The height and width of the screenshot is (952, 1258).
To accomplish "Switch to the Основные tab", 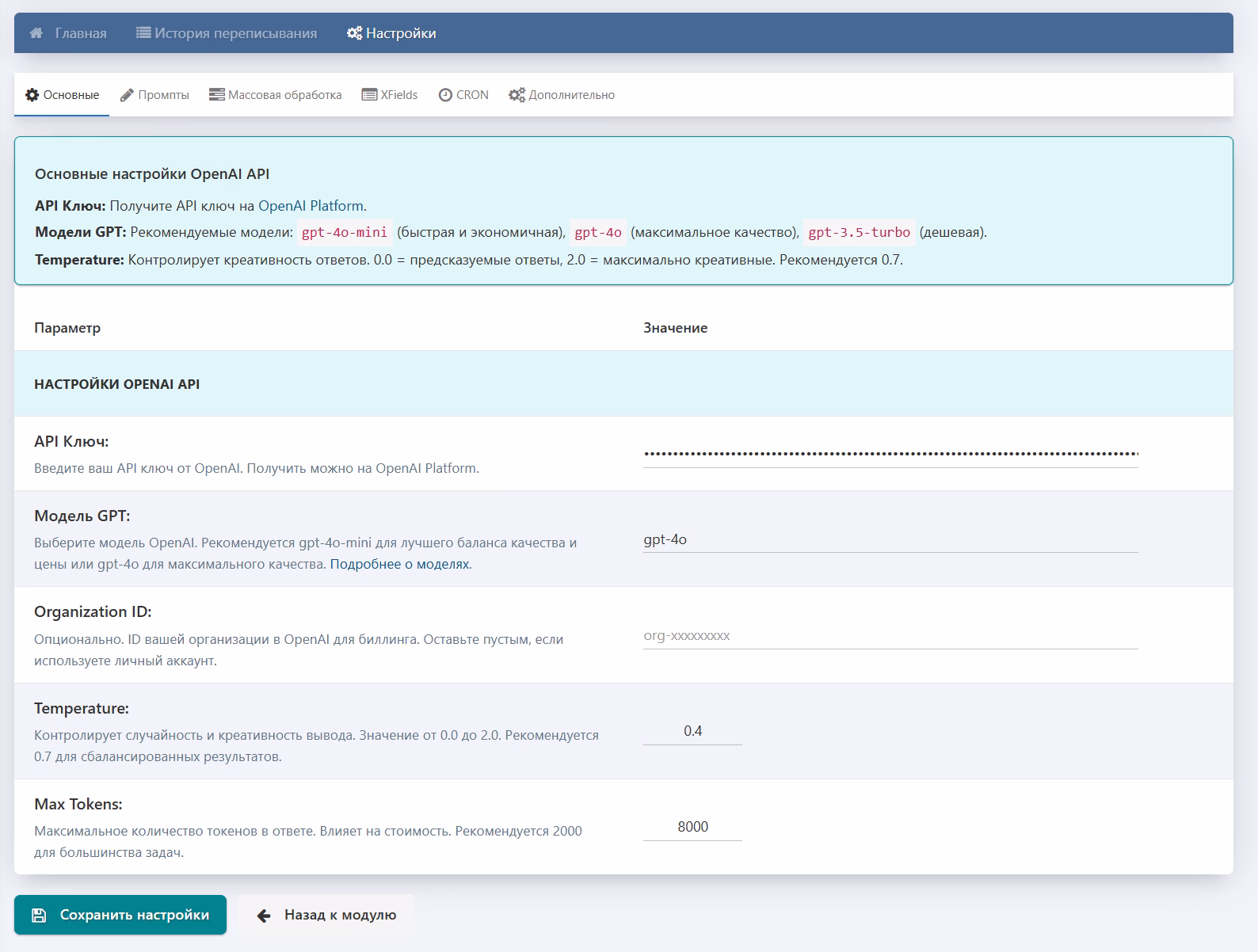I will pos(63,95).
